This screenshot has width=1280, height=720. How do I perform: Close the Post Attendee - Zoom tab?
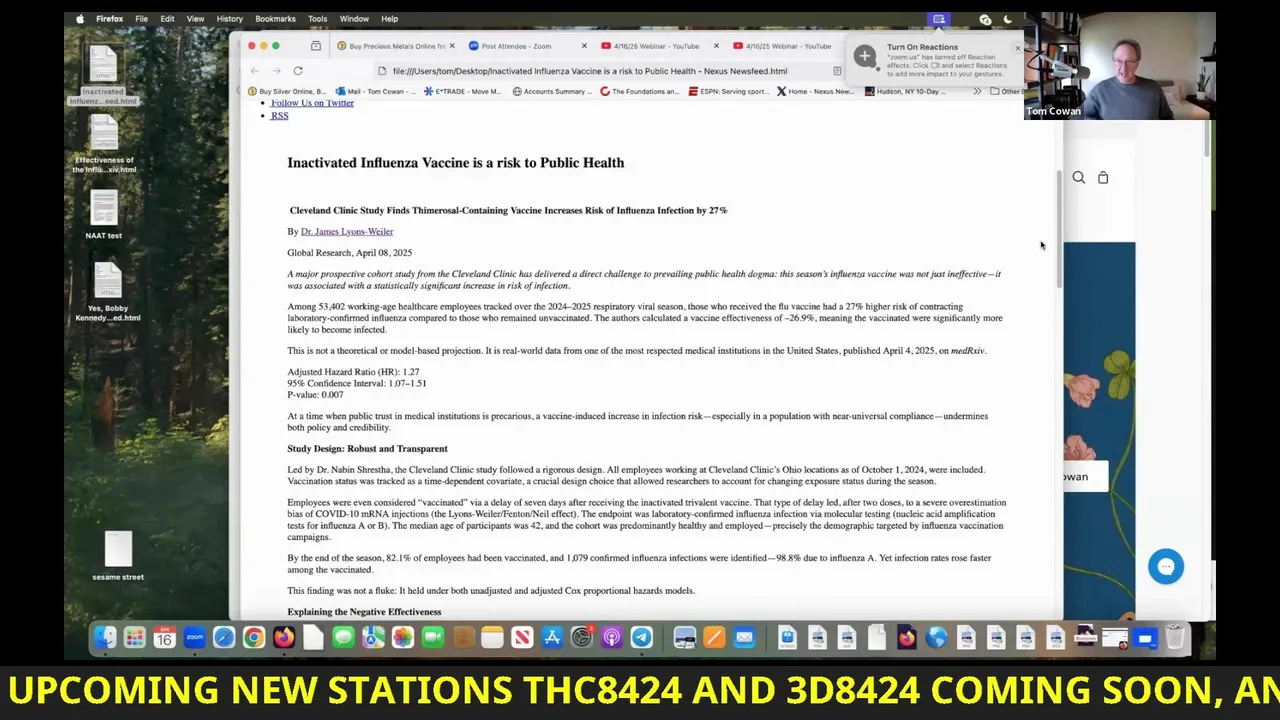point(584,46)
